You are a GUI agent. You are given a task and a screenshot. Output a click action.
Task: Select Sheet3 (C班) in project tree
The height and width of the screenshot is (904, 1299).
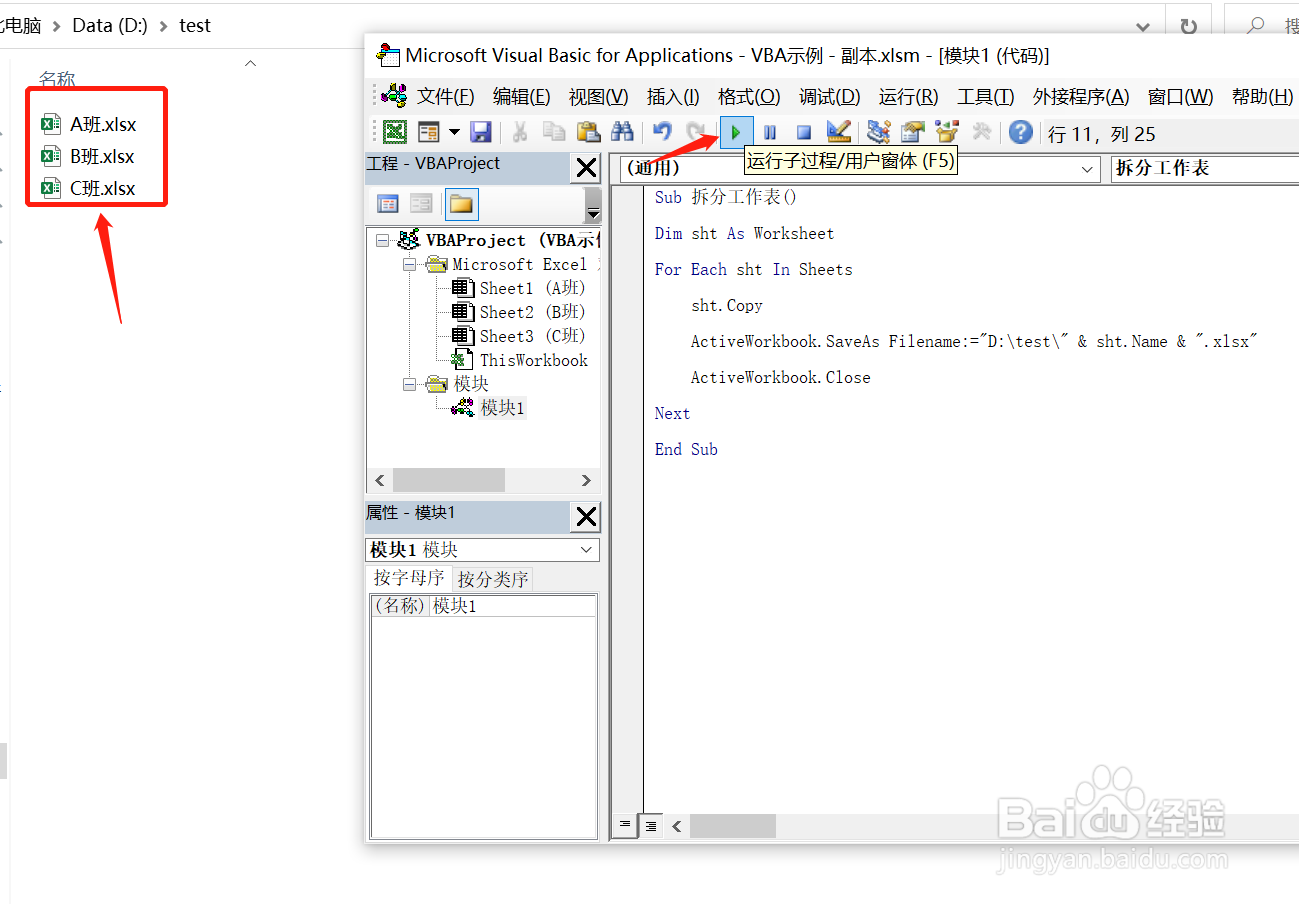(x=532, y=336)
